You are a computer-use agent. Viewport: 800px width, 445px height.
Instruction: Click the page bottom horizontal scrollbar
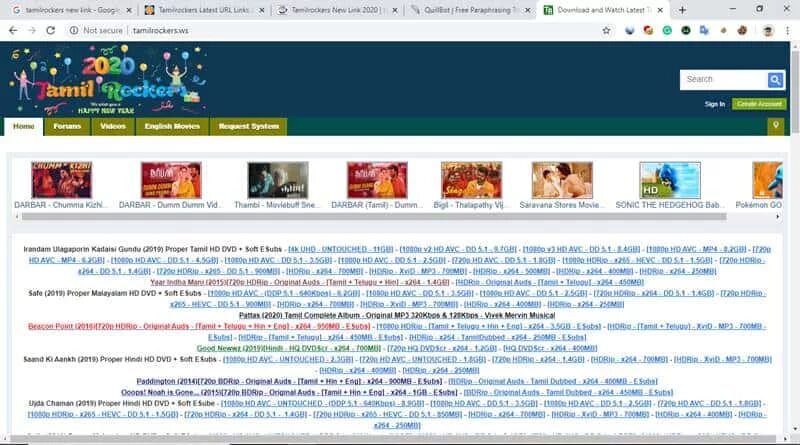pyautogui.click(x=393, y=438)
